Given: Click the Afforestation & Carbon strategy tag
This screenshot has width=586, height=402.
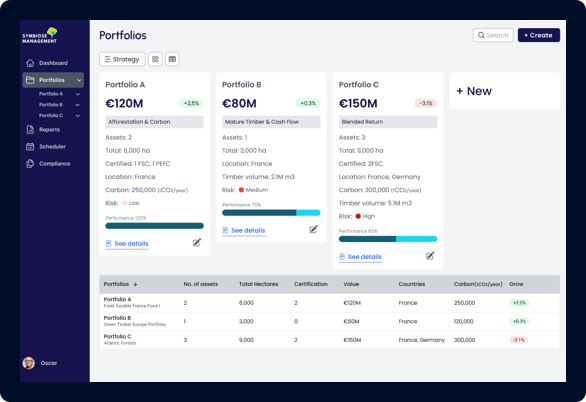Looking at the screenshot, I should (x=154, y=122).
